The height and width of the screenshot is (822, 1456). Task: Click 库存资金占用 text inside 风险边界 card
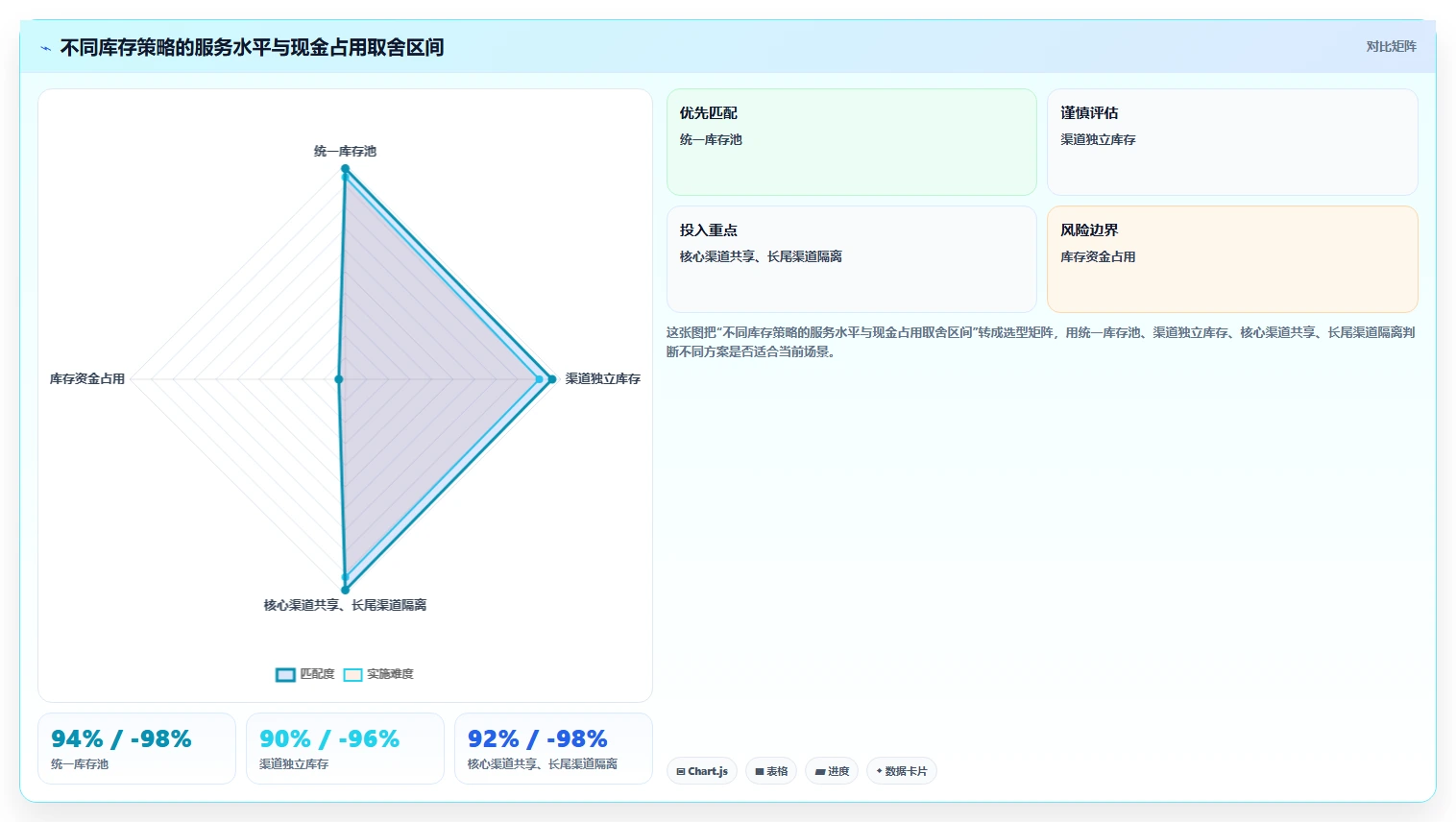[x=1098, y=256]
